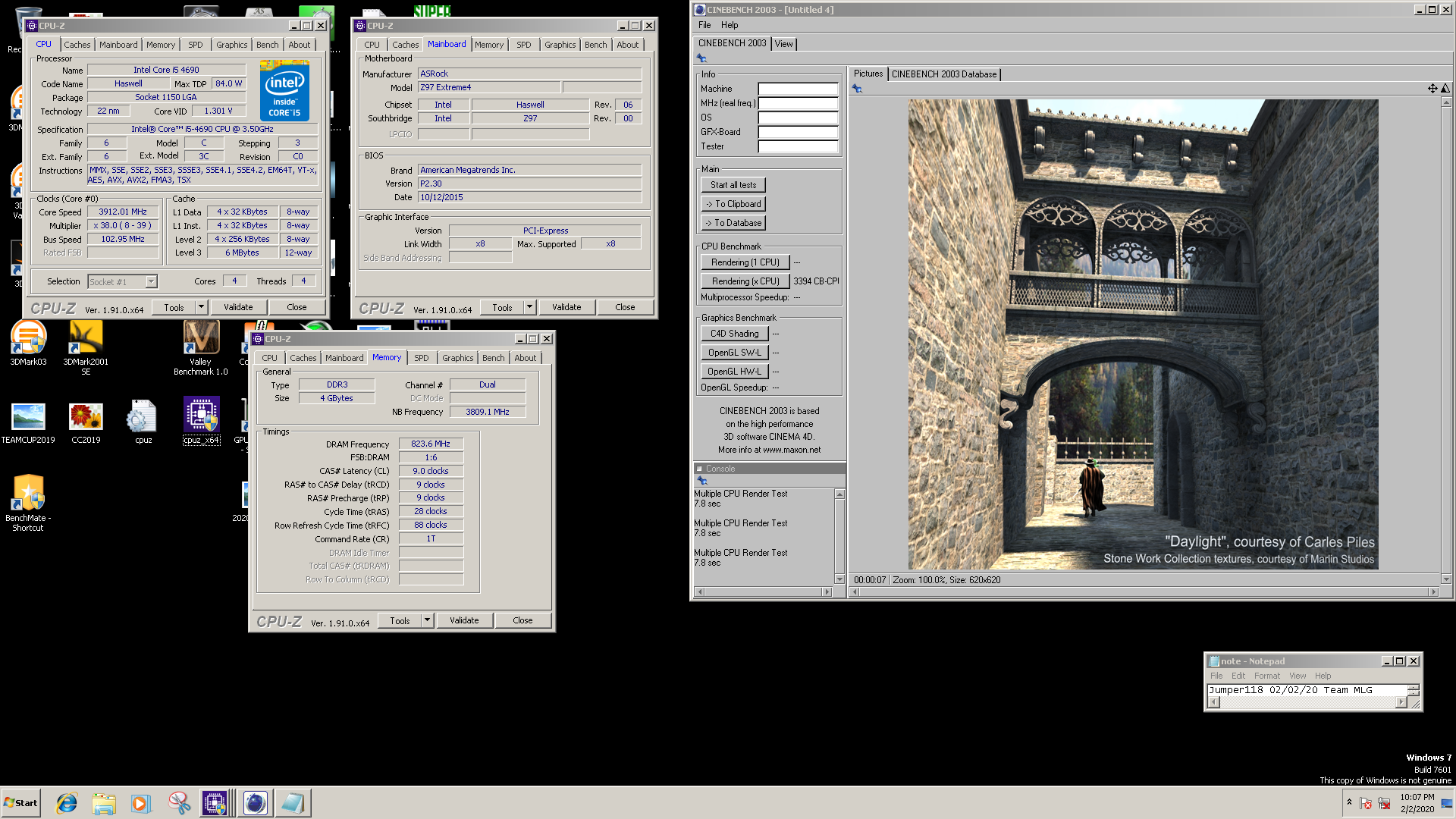The height and width of the screenshot is (819, 1456).
Task: Open the BenchMate Shortcut icon
Action: 28,502
